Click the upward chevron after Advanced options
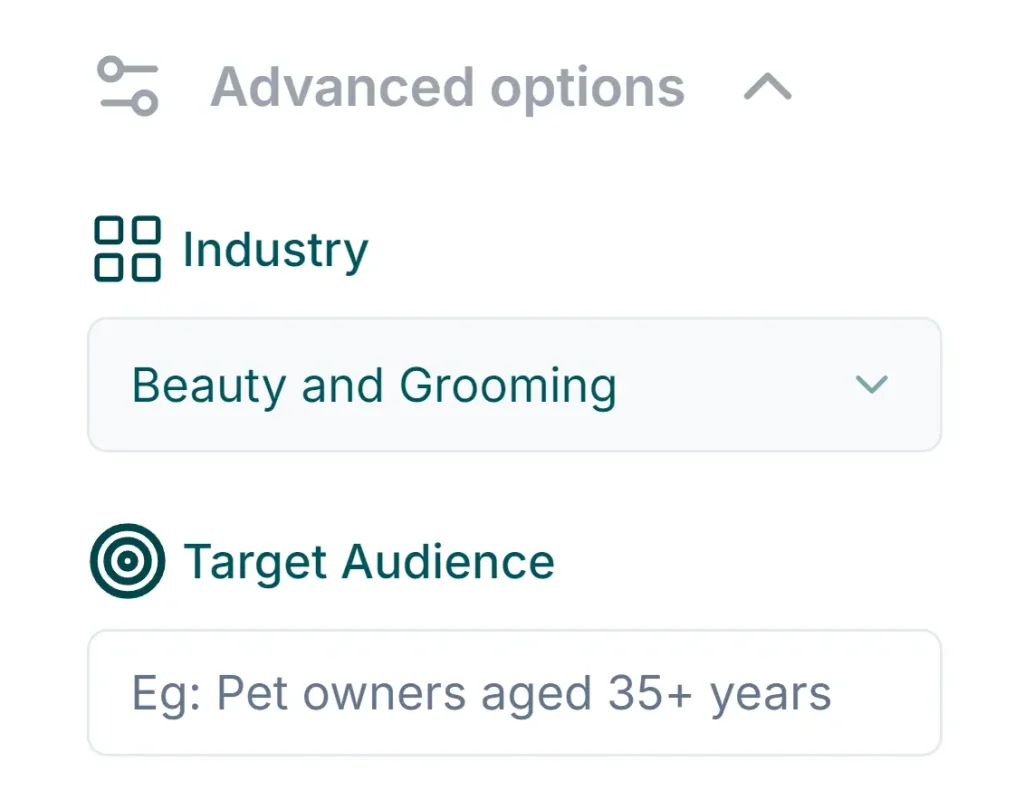Viewport: 1024px width, 809px height. pos(770,87)
